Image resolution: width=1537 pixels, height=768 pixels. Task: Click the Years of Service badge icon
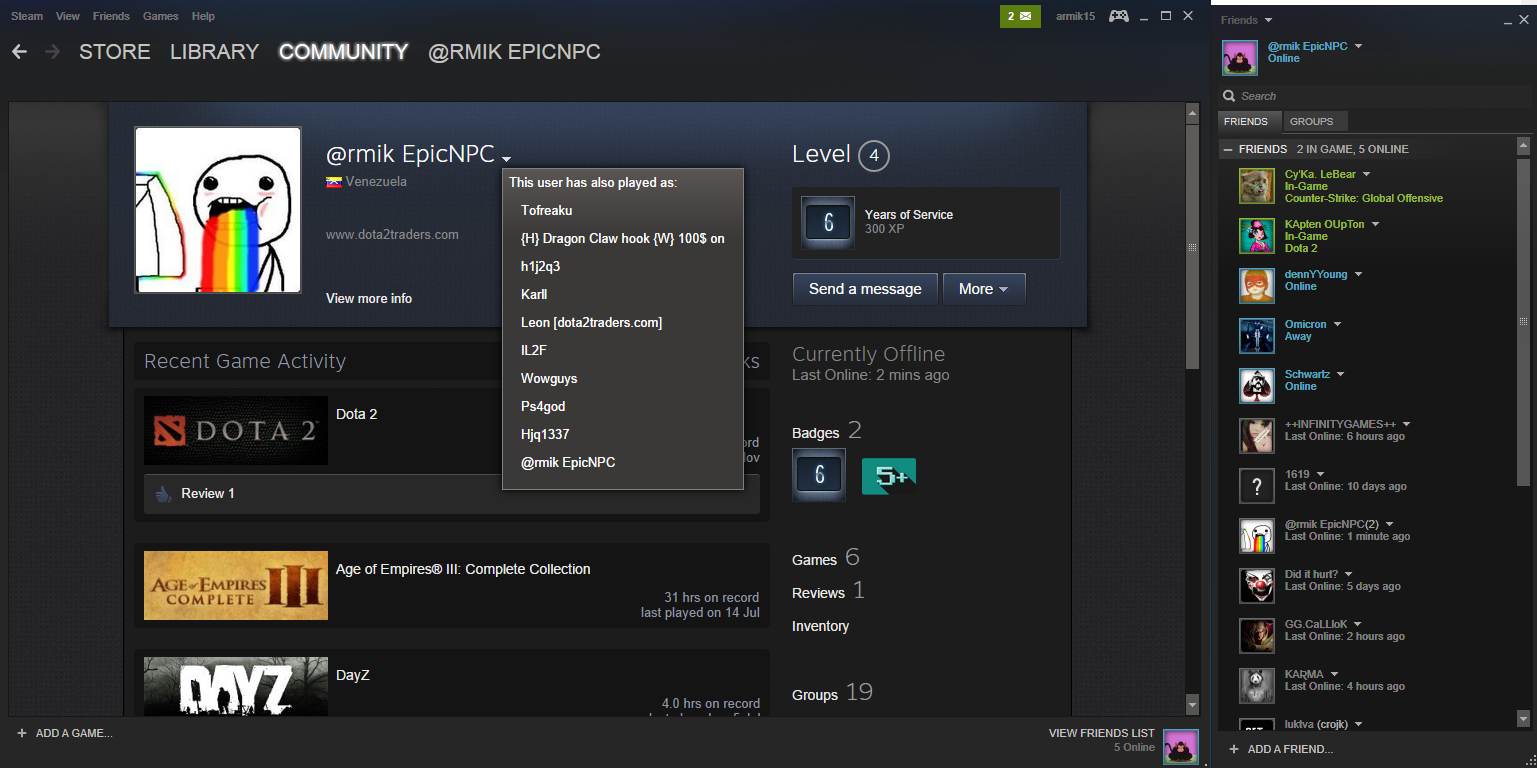[828, 222]
